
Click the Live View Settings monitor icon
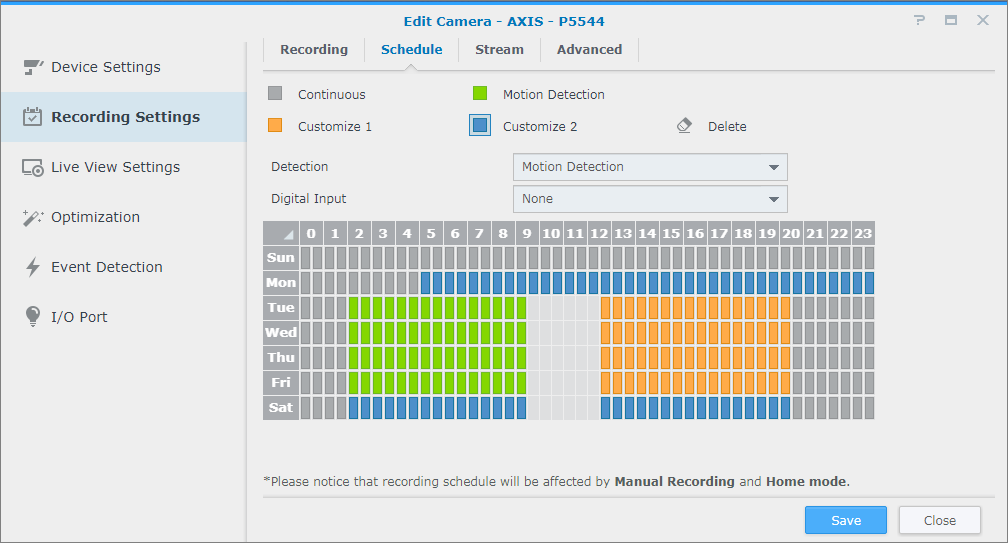[33, 167]
